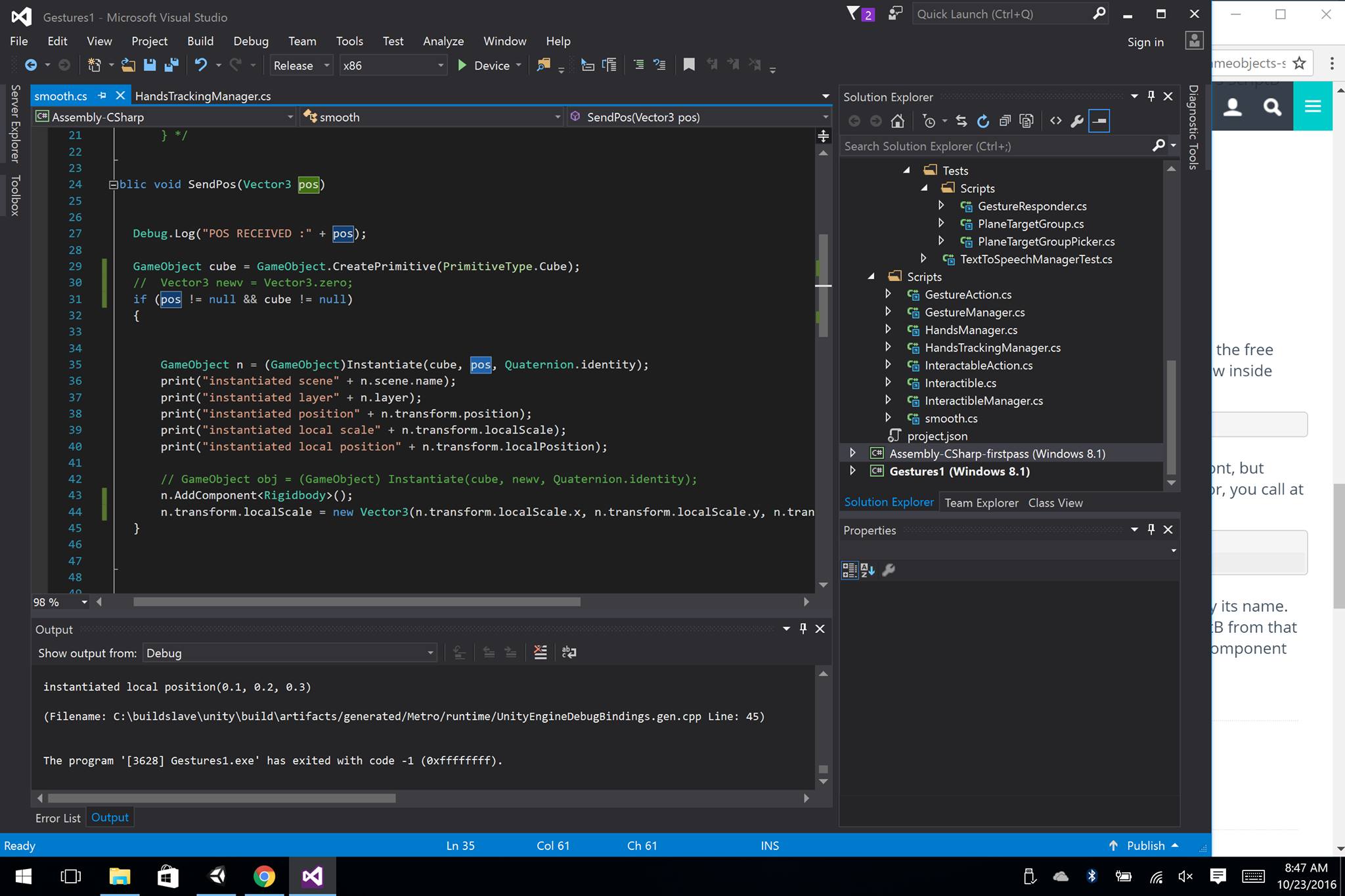Screen dimensions: 1345x896
Task: Collapse All in Solution Explorer
Action: (1005, 121)
